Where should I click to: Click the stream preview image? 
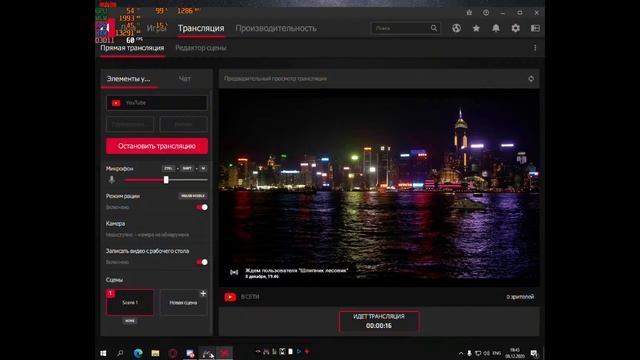coord(379,188)
